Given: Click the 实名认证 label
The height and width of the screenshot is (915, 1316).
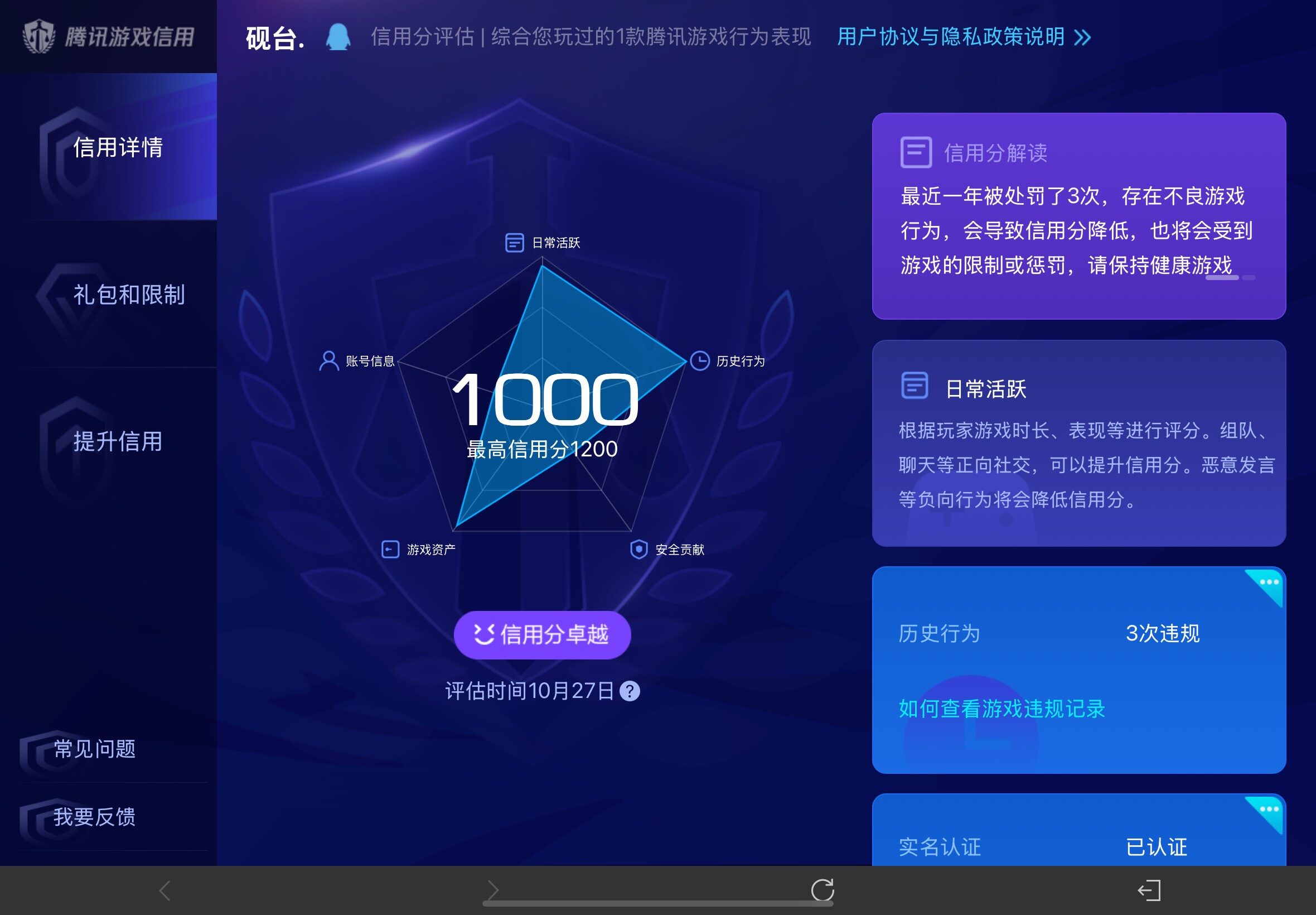Looking at the screenshot, I should (940, 847).
